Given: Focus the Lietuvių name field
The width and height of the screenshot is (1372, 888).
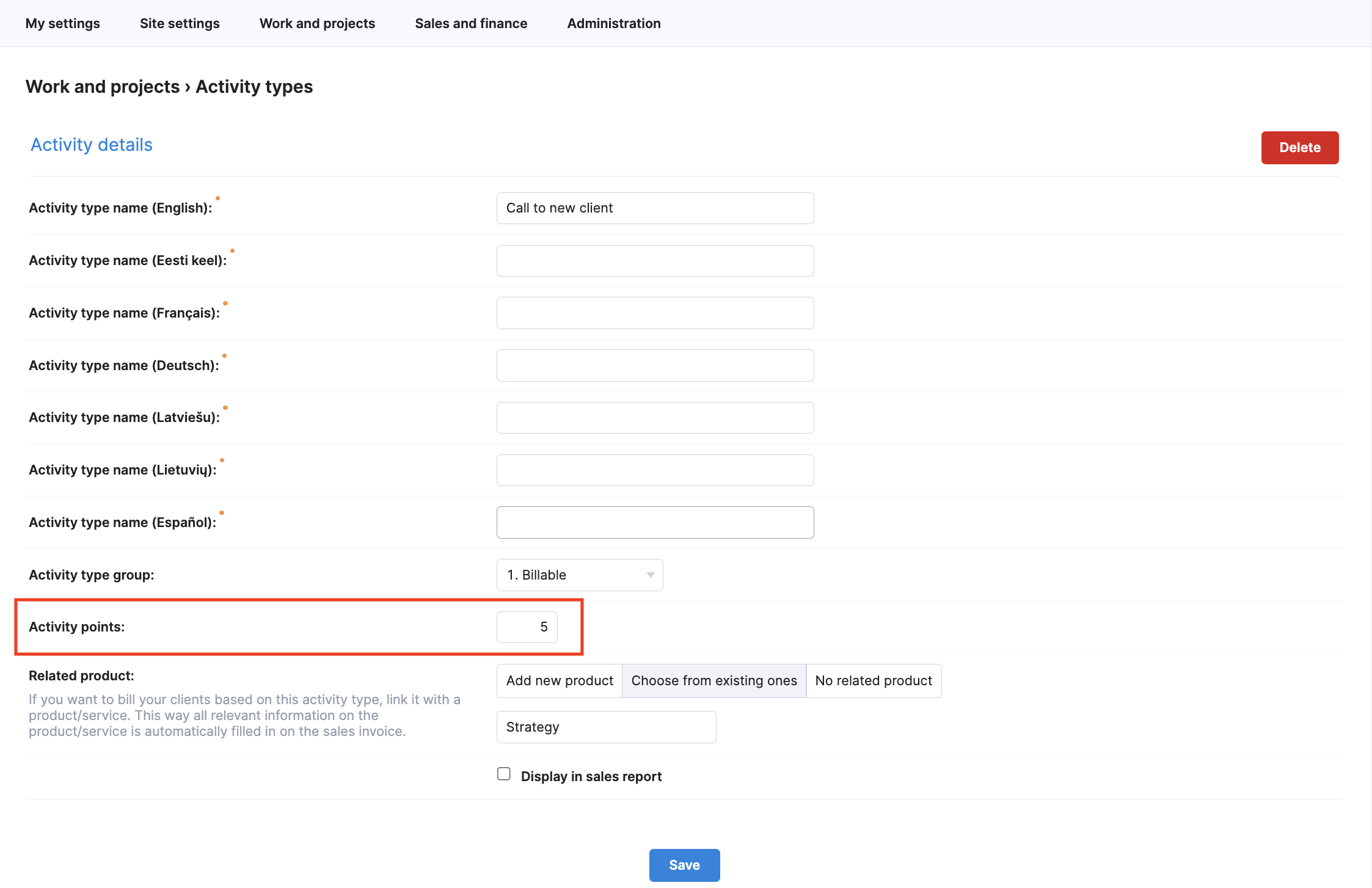Looking at the screenshot, I should [655, 470].
